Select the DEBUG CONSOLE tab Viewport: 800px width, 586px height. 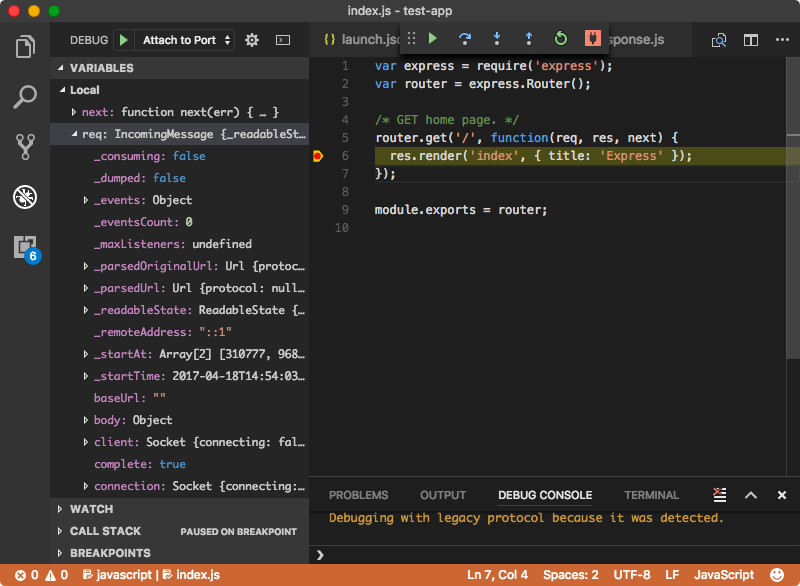[x=545, y=495]
